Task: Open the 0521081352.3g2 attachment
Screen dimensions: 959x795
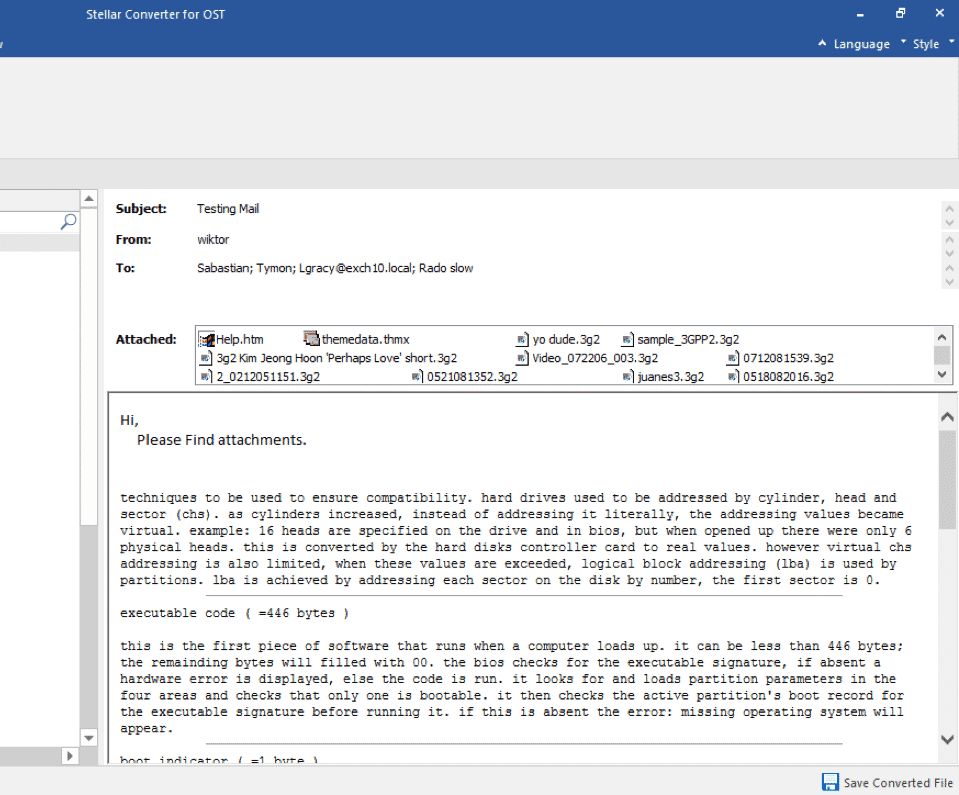Action: tap(464, 377)
